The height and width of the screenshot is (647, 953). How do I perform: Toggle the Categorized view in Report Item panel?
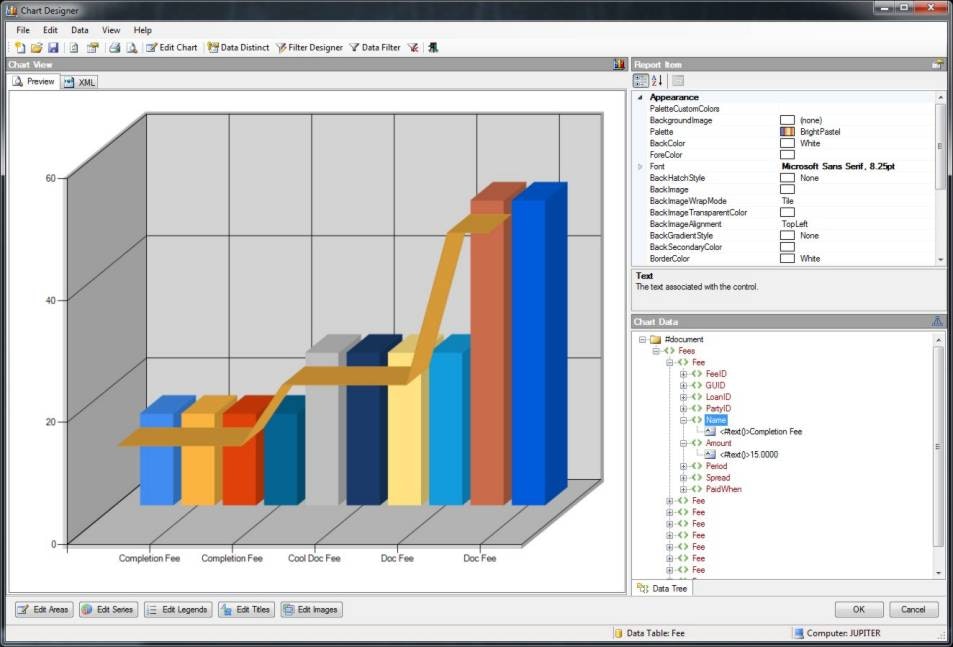point(640,79)
